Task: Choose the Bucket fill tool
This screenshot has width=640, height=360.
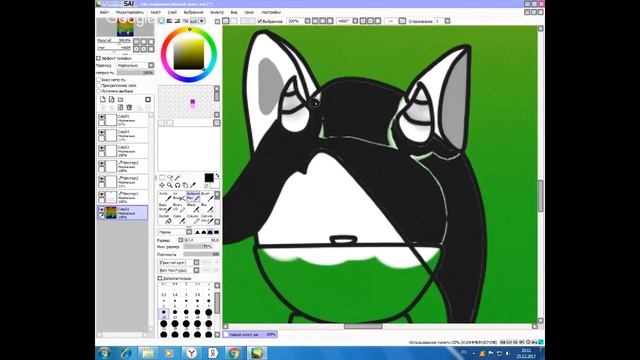Action: click(164, 219)
